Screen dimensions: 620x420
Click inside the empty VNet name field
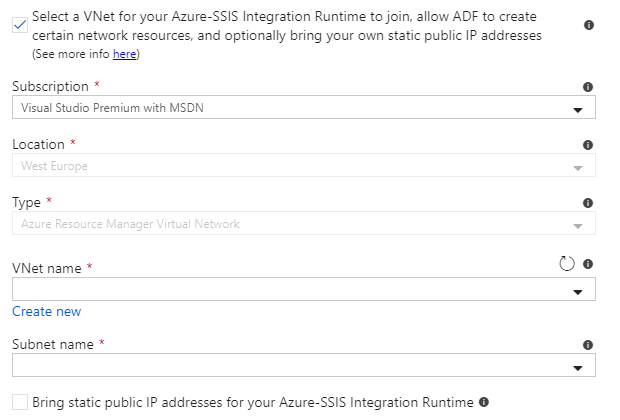(x=280, y=290)
